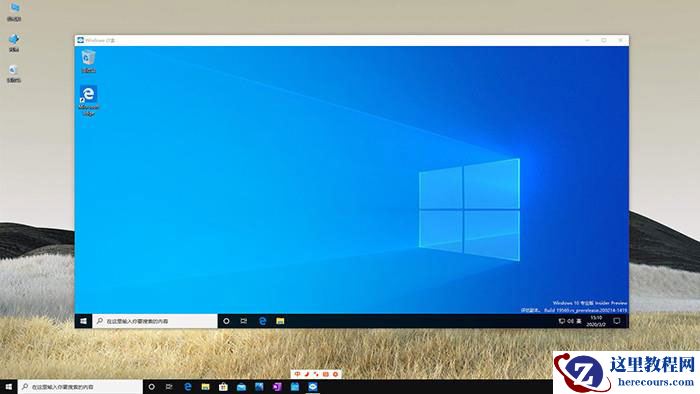
Task: Select the Windows Sandbox host taskbar button
Action: pyautogui.click(x=312, y=387)
